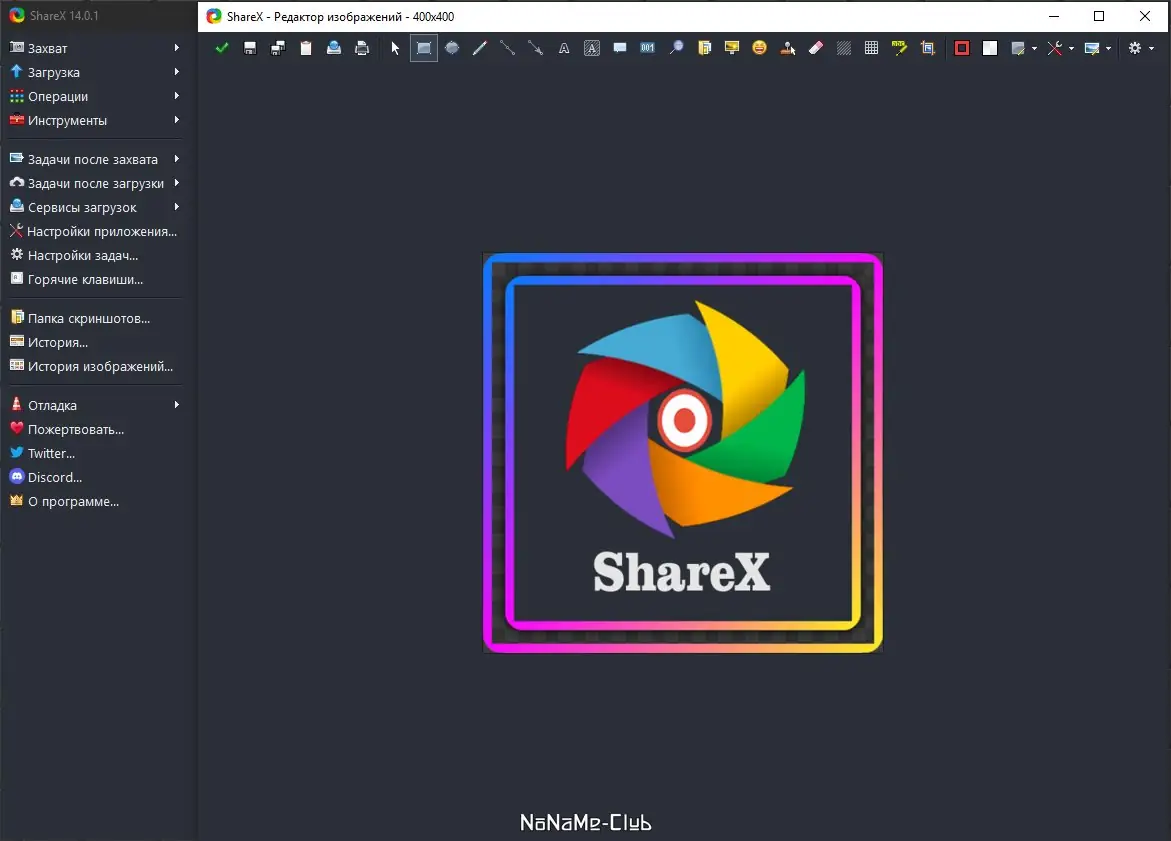Open Горячие клавиши settings
The width and height of the screenshot is (1171, 841).
94,279
